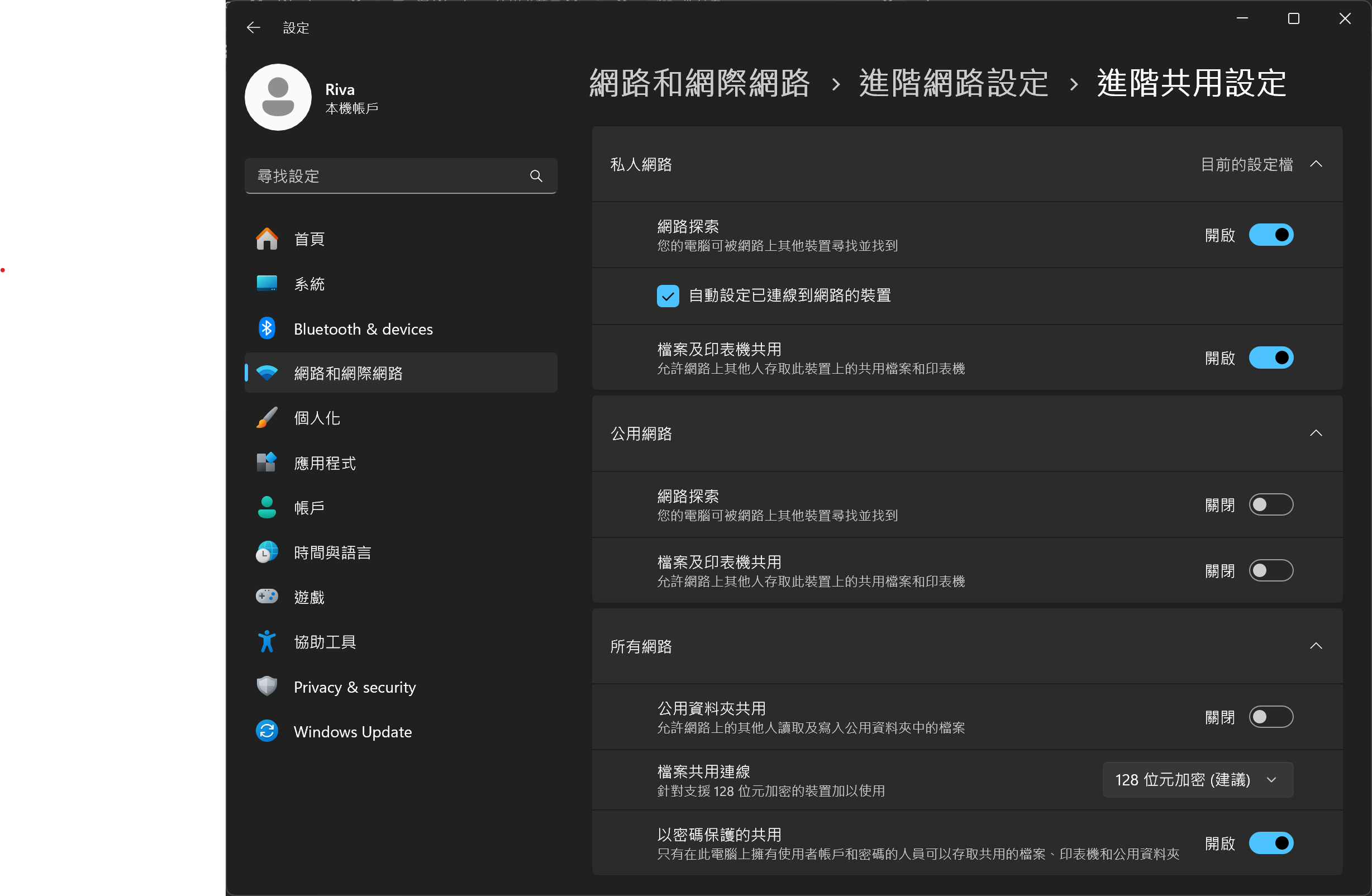Viewport: 1372px width, 896px height.
Task: Select the 個人化 paintbrush icon
Action: (266, 418)
